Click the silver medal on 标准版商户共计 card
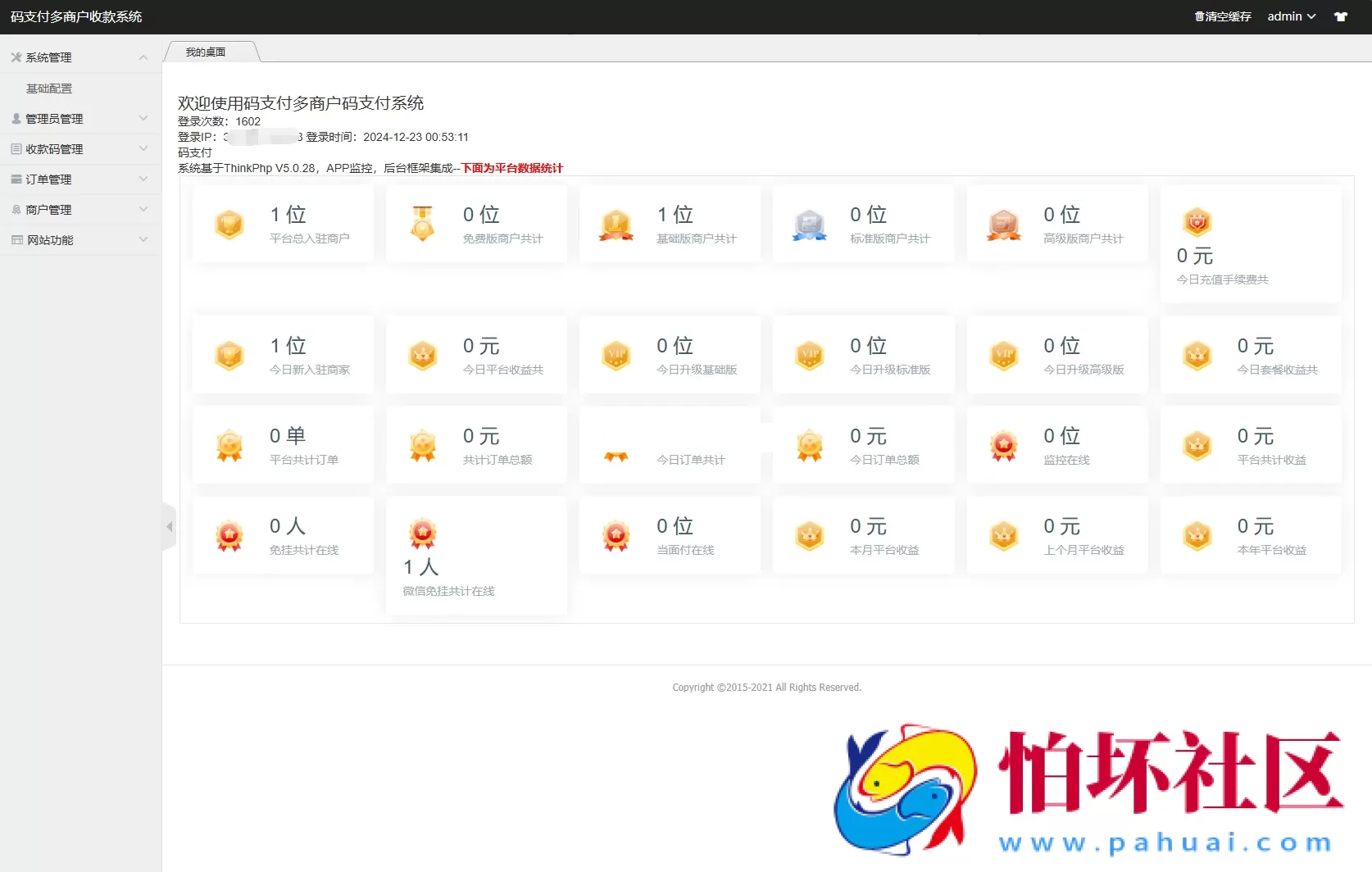Viewport: 1372px width, 872px height. [809, 224]
